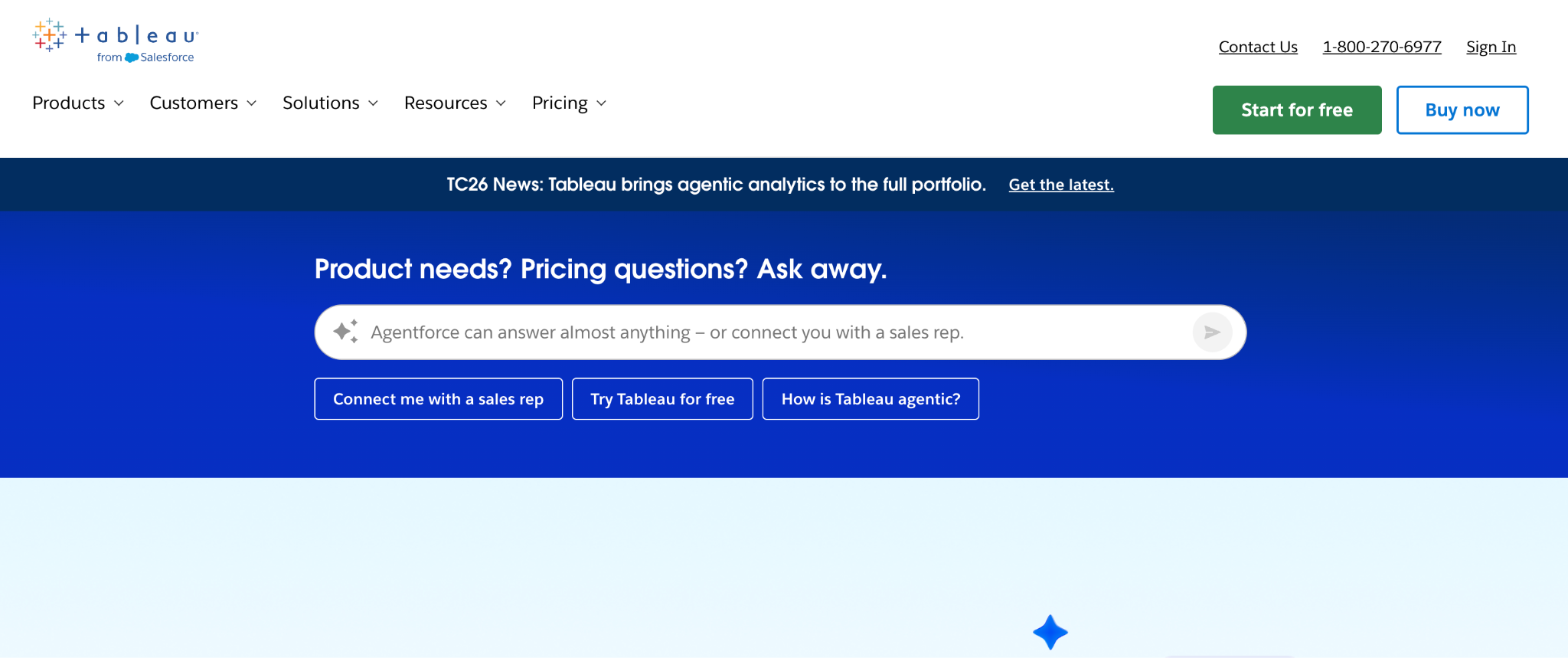Click the 1-800-270-6977 phone link
The width and height of the screenshot is (1568, 658).
[1382, 47]
